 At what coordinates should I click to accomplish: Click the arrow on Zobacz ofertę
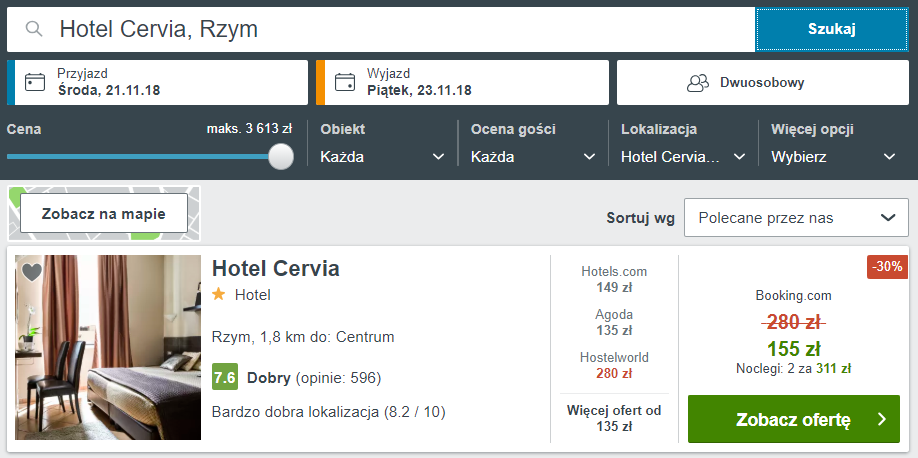[882, 419]
